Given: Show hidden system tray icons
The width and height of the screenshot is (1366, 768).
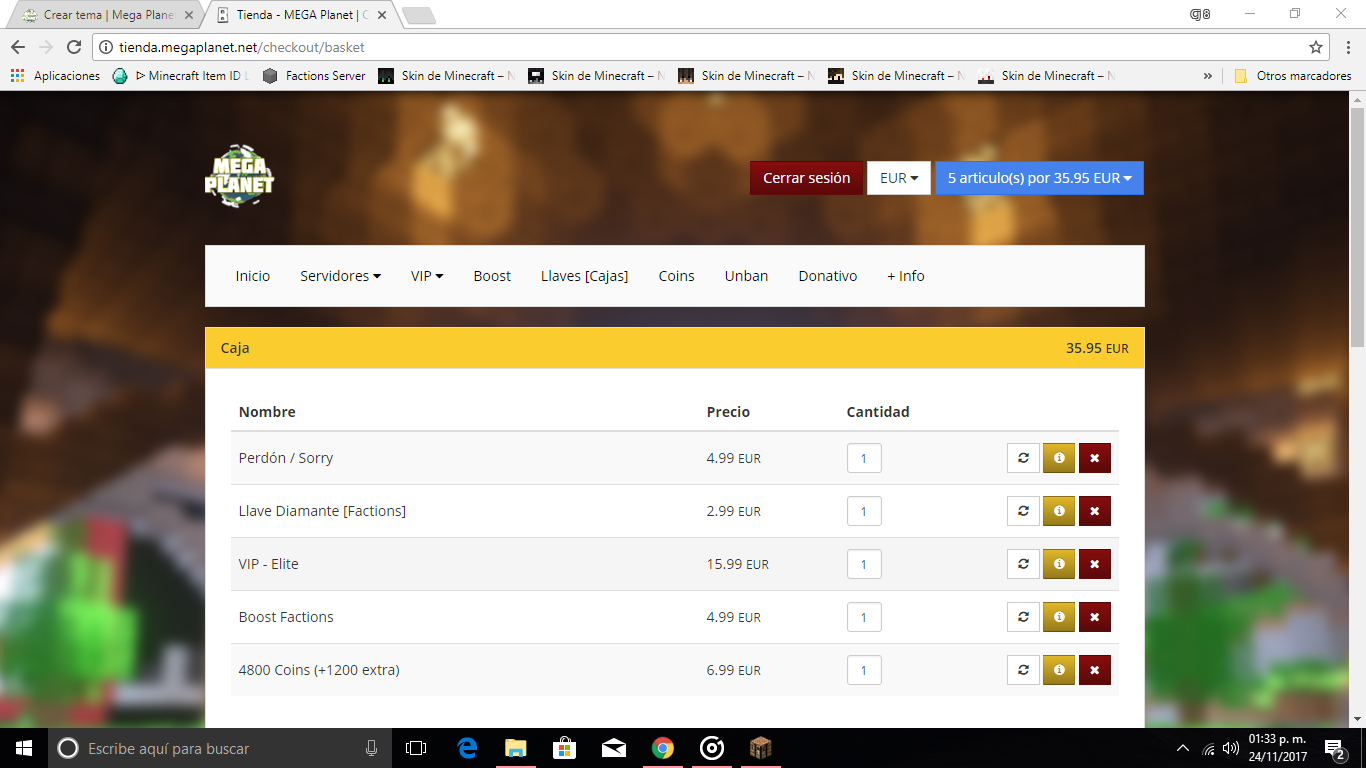Looking at the screenshot, I should tap(1183, 748).
